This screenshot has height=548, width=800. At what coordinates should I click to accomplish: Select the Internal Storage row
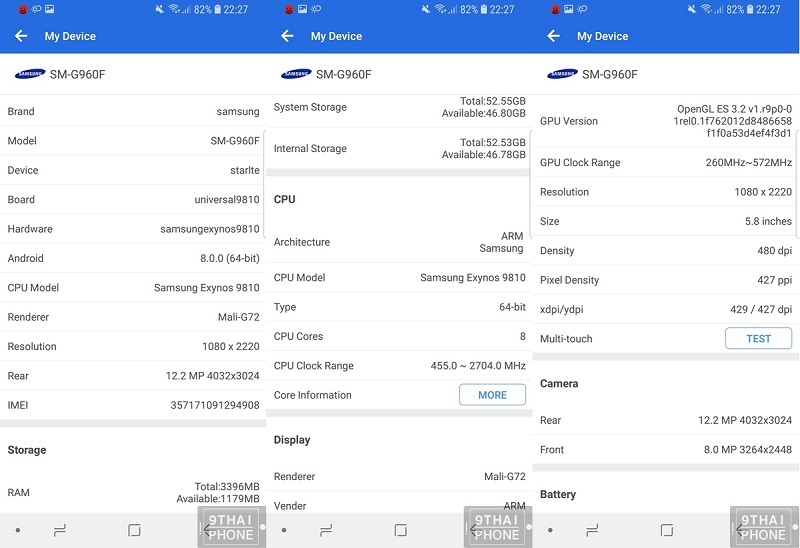tap(399, 149)
